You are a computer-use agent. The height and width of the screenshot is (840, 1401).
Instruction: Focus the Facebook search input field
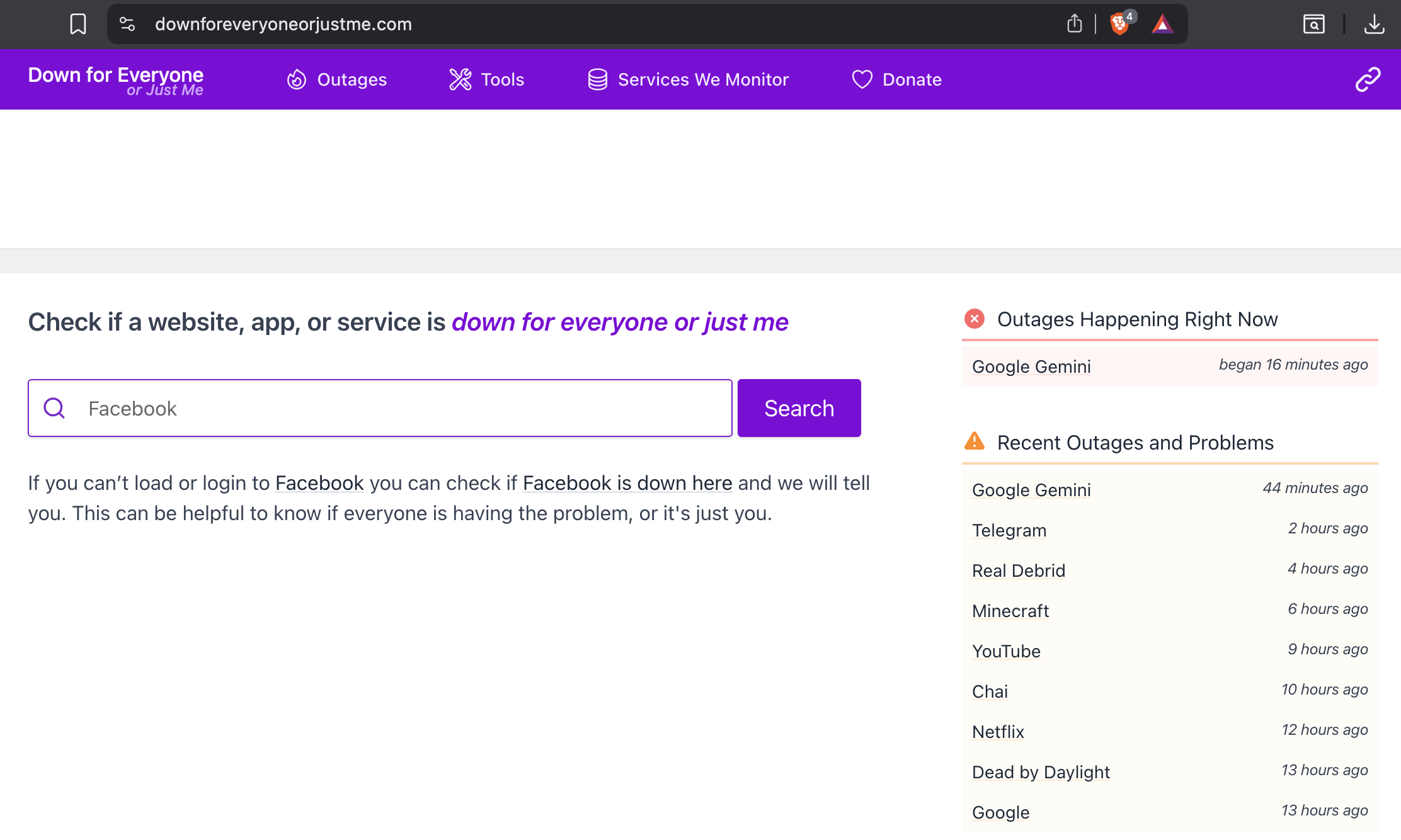(x=403, y=408)
